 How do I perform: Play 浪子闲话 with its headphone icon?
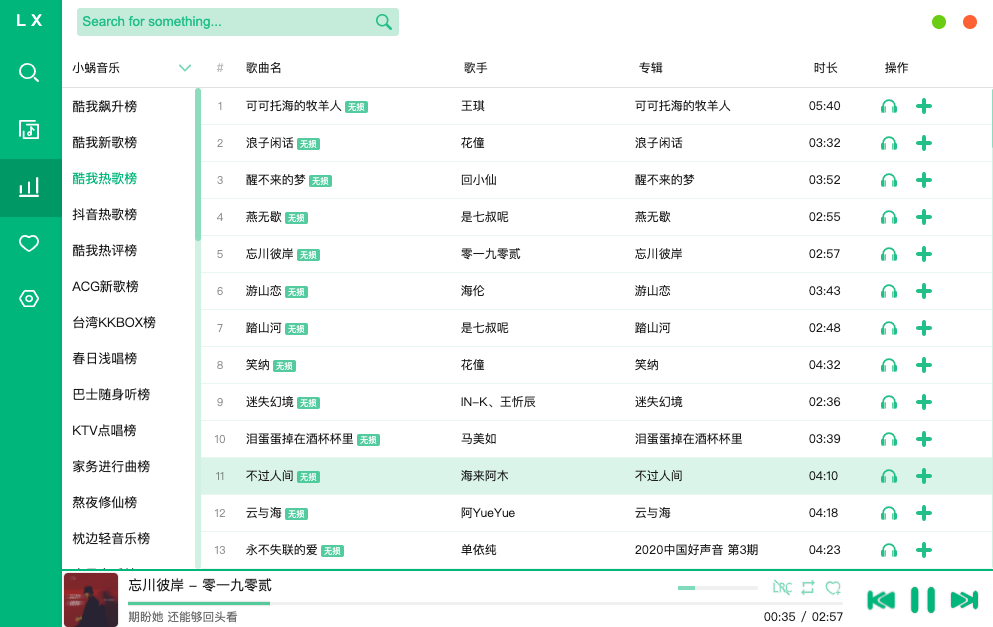point(889,143)
